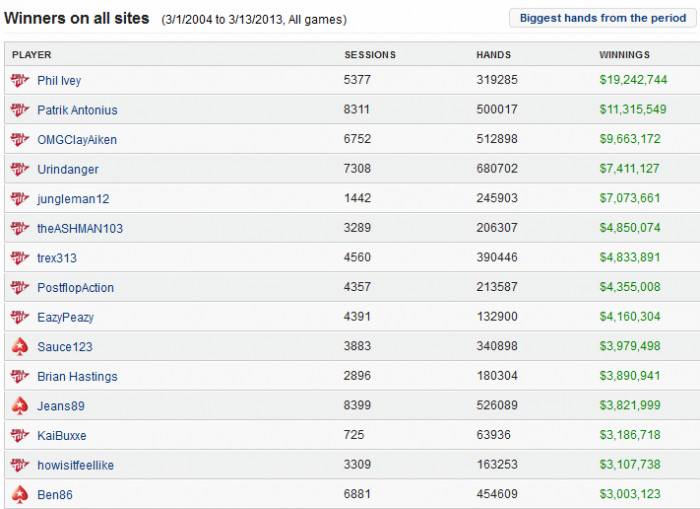Click the PokerStars icon beside Jeans89

[x=19, y=406]
